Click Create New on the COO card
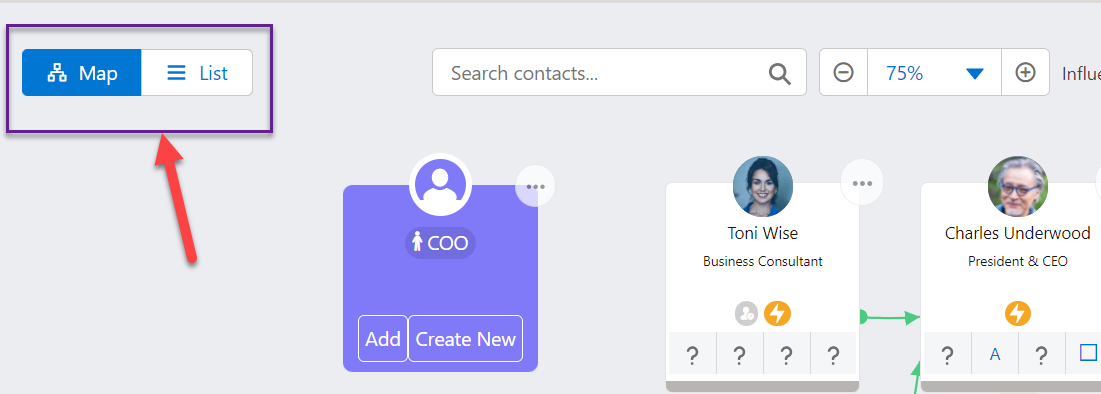1101x394 pixels. [466, 339]
